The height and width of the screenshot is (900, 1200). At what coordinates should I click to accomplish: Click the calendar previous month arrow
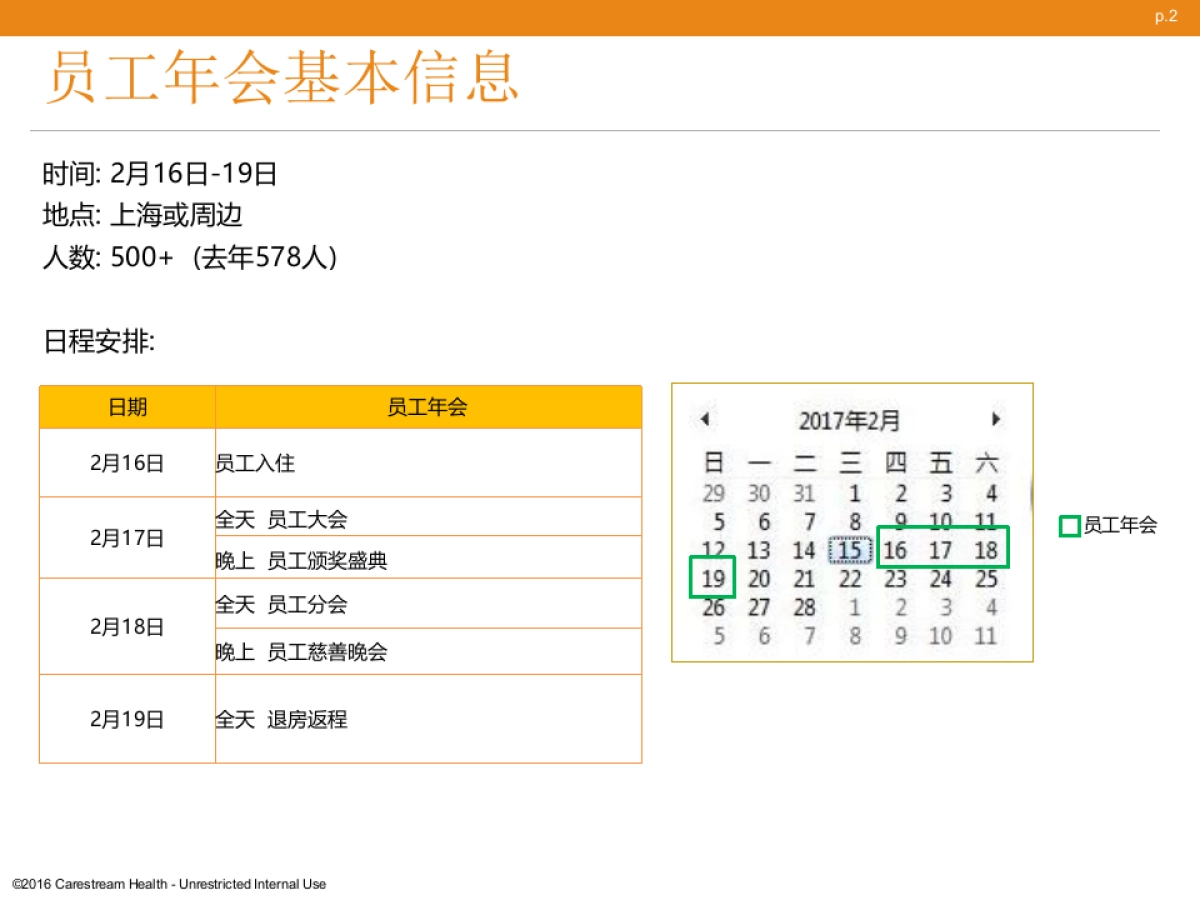705,419
